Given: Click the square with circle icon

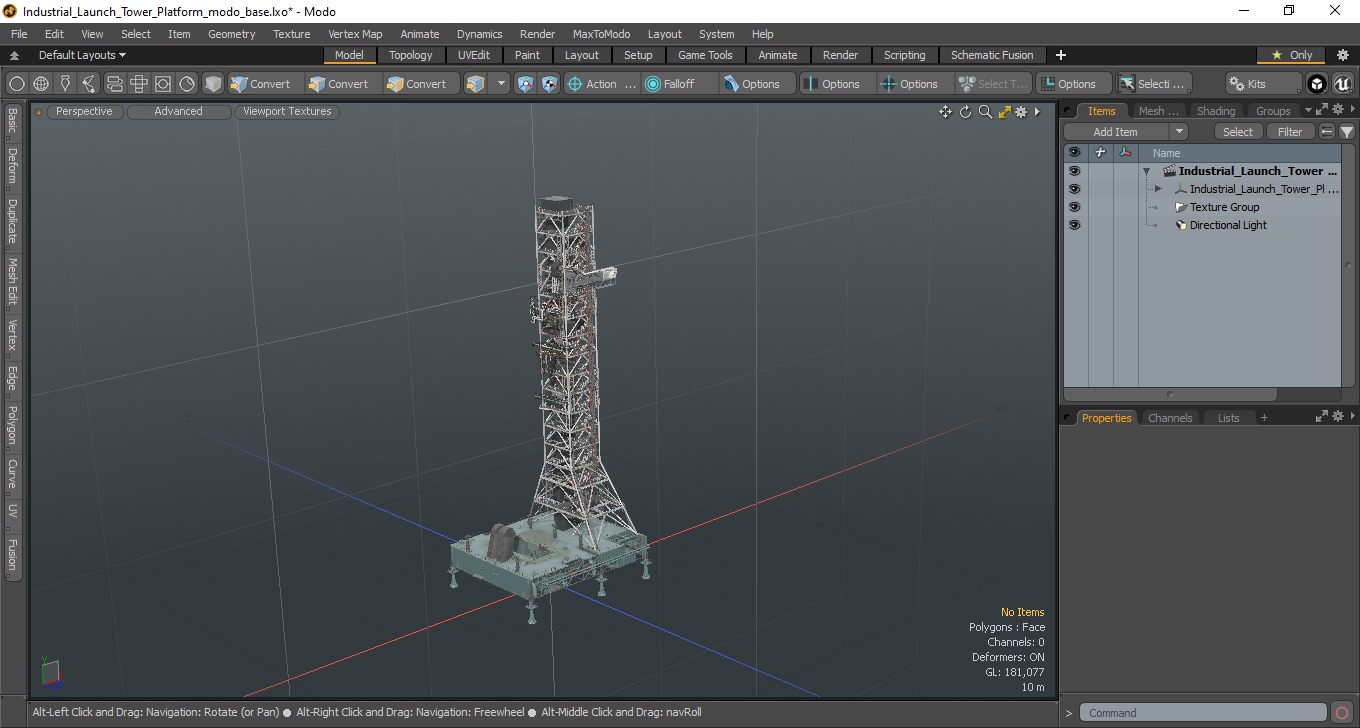Looking at the screenshot, I should click(163, 84).
